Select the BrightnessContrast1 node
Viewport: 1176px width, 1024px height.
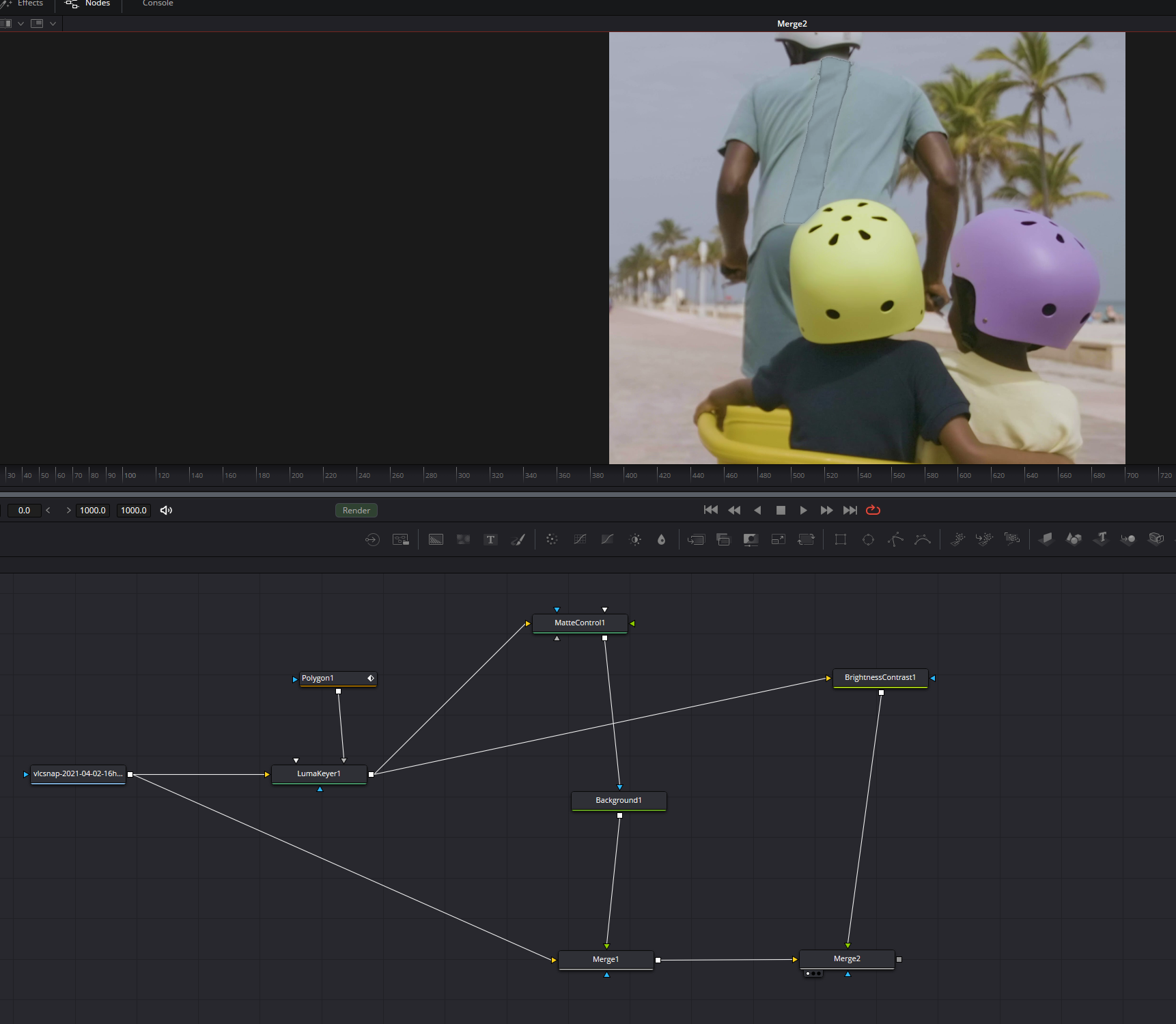tap(880, 677)
